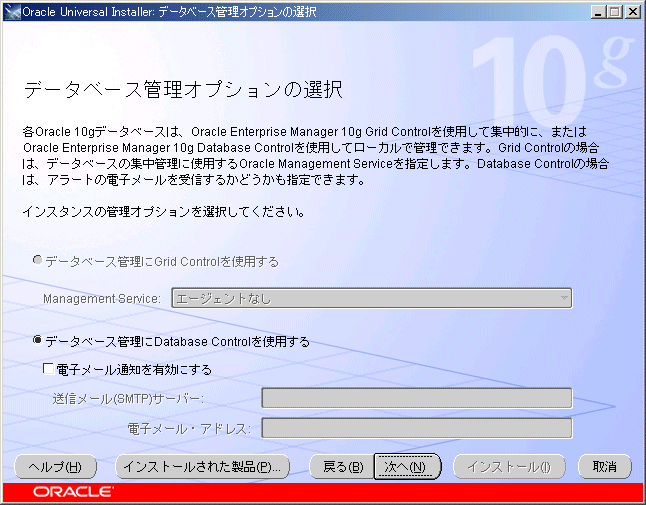
Task: Select the Database Control radio button
Action: point(37,340)
